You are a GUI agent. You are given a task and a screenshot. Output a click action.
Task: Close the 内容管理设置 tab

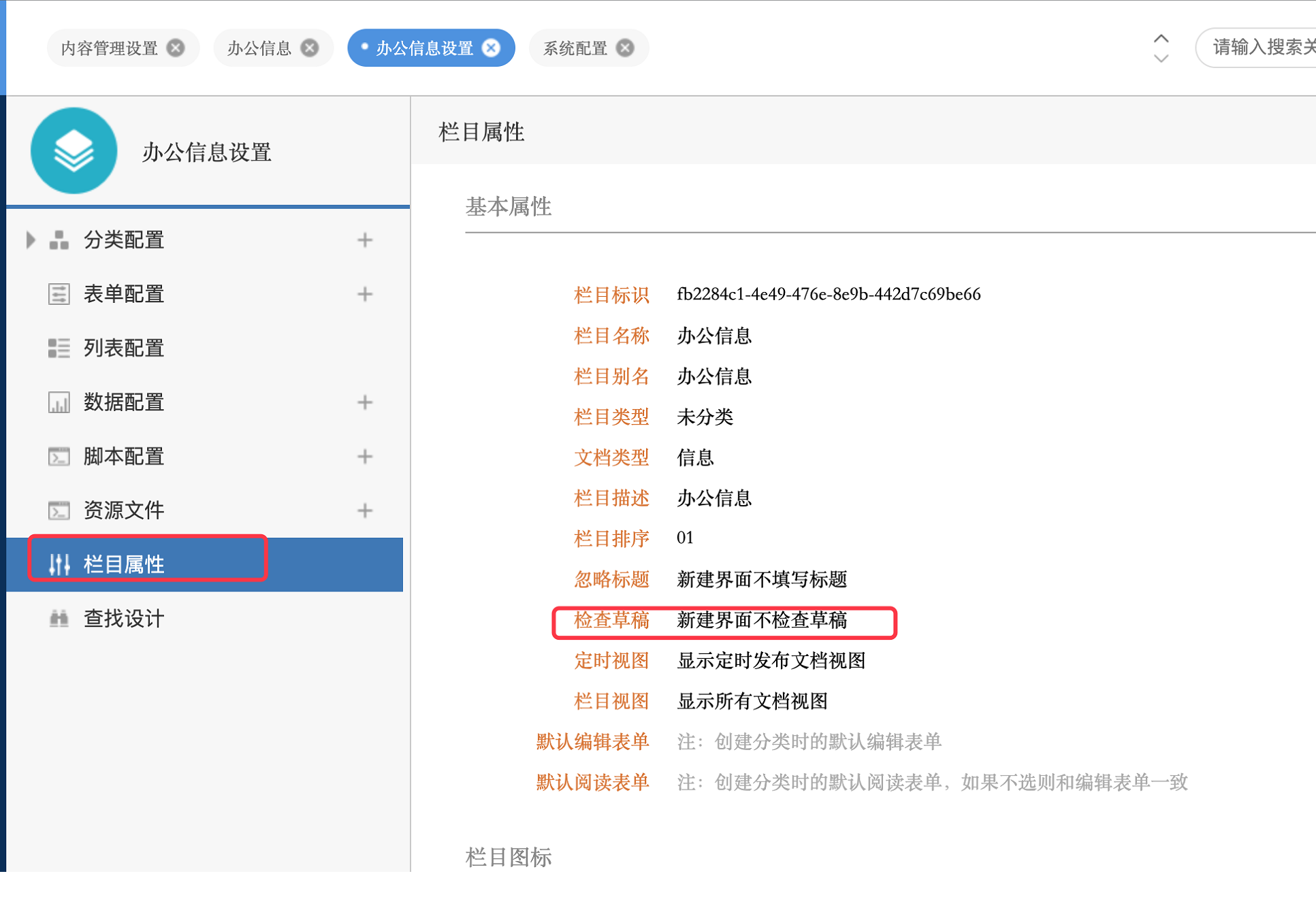(176, 48)
